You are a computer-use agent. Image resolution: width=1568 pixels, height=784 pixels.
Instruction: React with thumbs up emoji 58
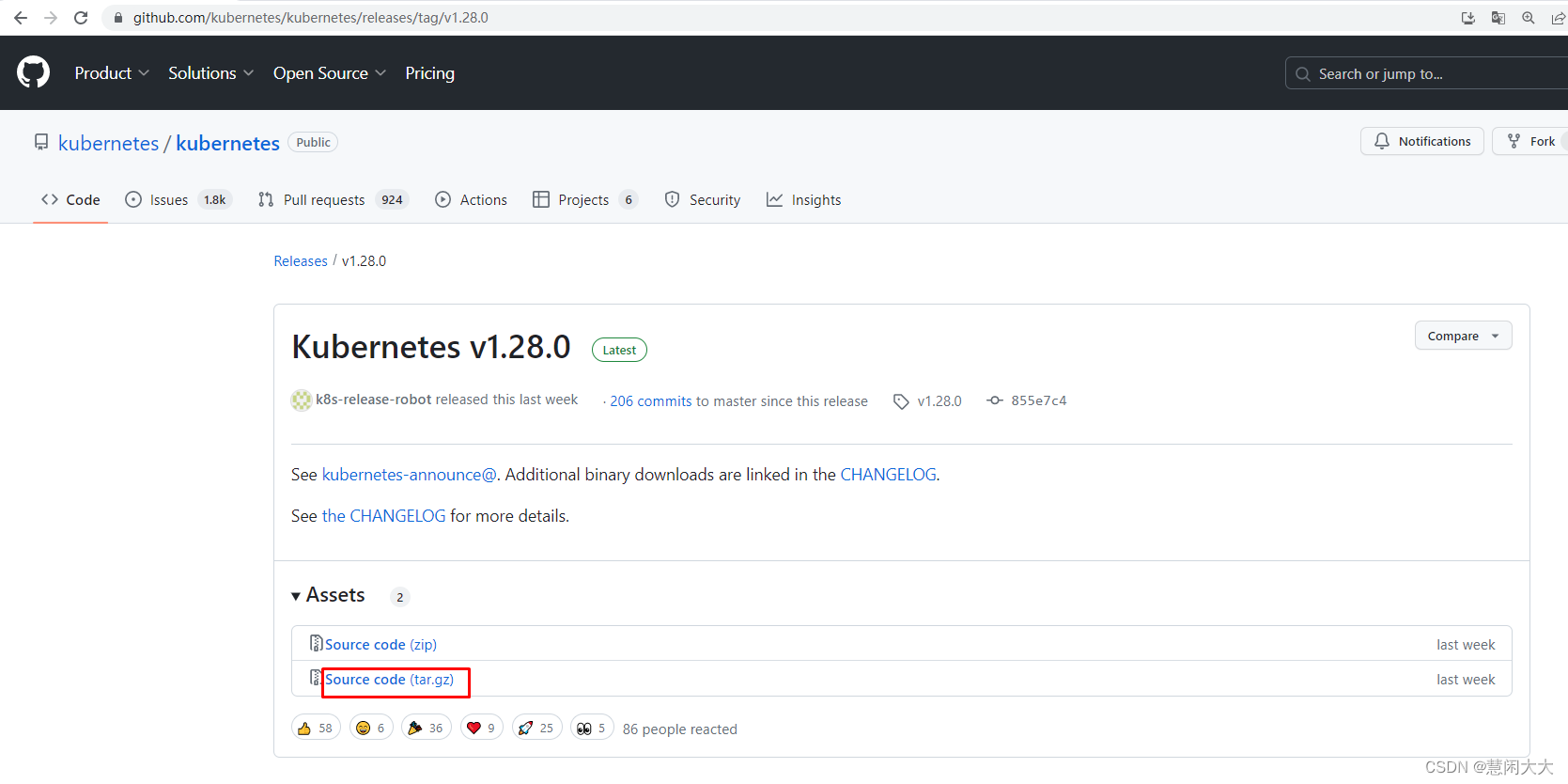tap(316, 728)
